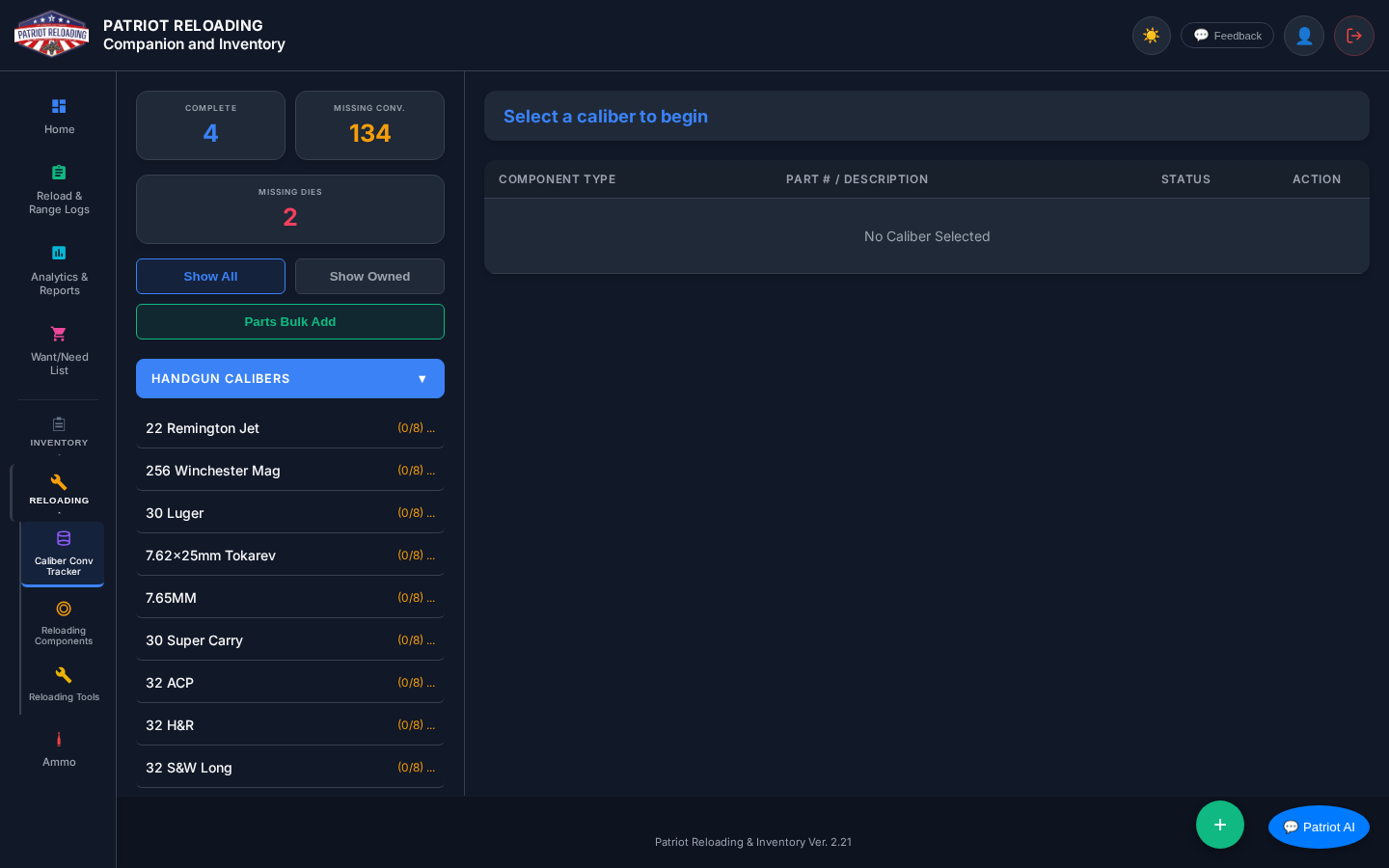
Task: Select 32 H&R caliber
Action: point(290,725)
